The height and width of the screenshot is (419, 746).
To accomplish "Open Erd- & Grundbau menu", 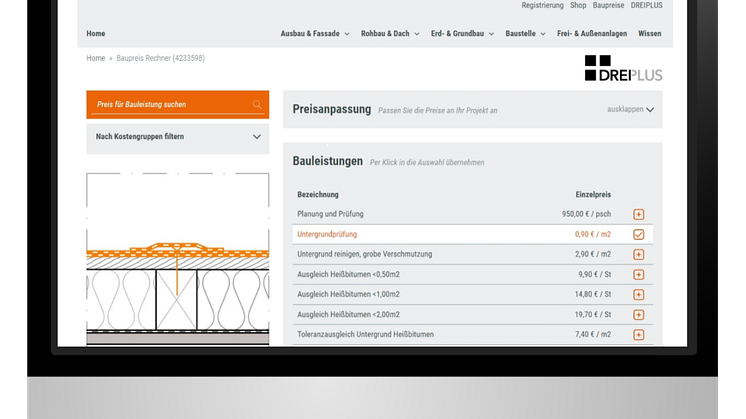I will click(x=459, y=33).
